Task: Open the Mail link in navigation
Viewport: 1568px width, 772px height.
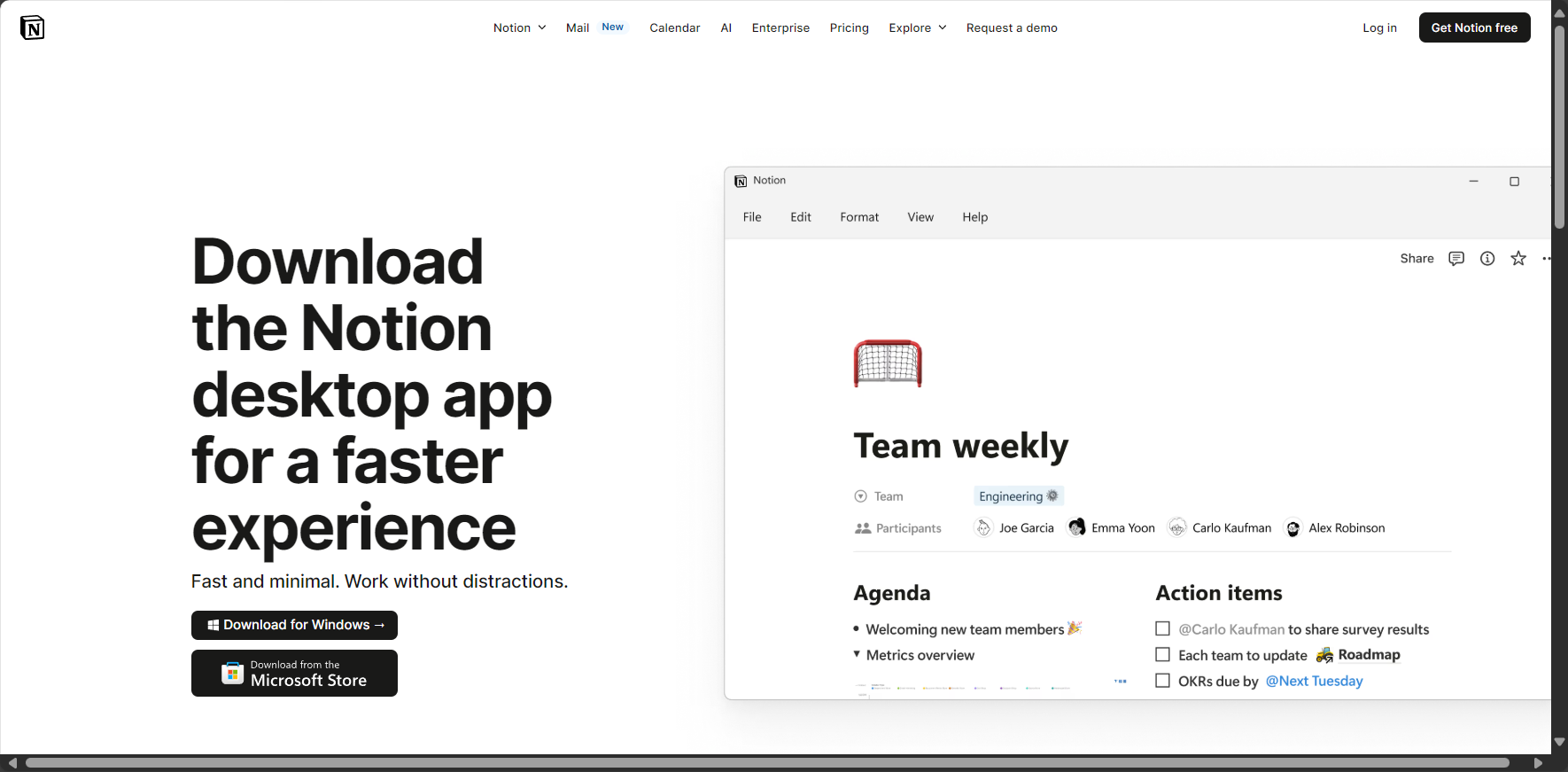Action: (x=578, y=27)
